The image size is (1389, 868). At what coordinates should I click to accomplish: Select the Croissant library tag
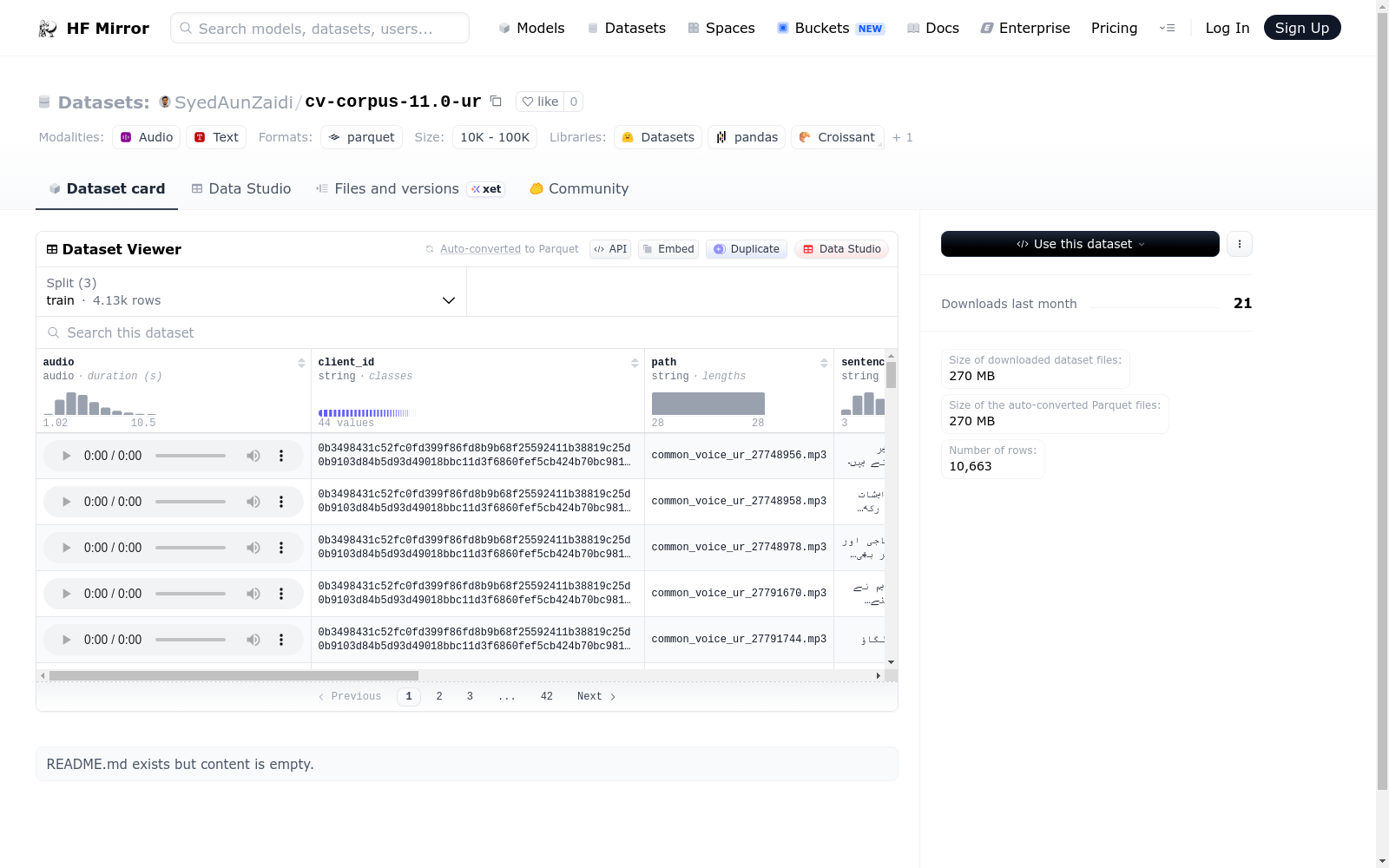837,137
